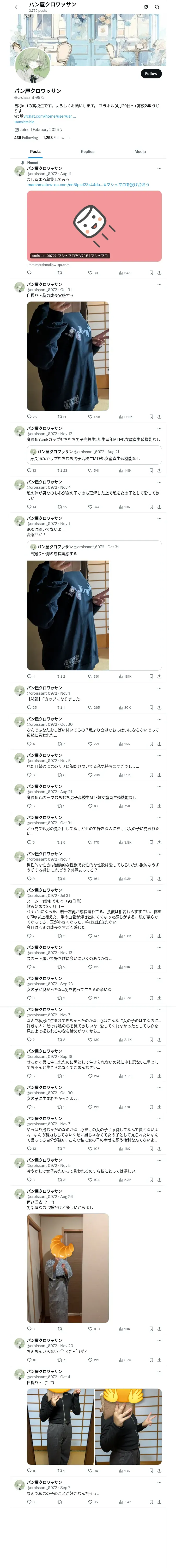Viewport: 176px width, 1568px height.
Task: Reply to the pinned Aug 11 post
Action: click(x=29, y=273)
